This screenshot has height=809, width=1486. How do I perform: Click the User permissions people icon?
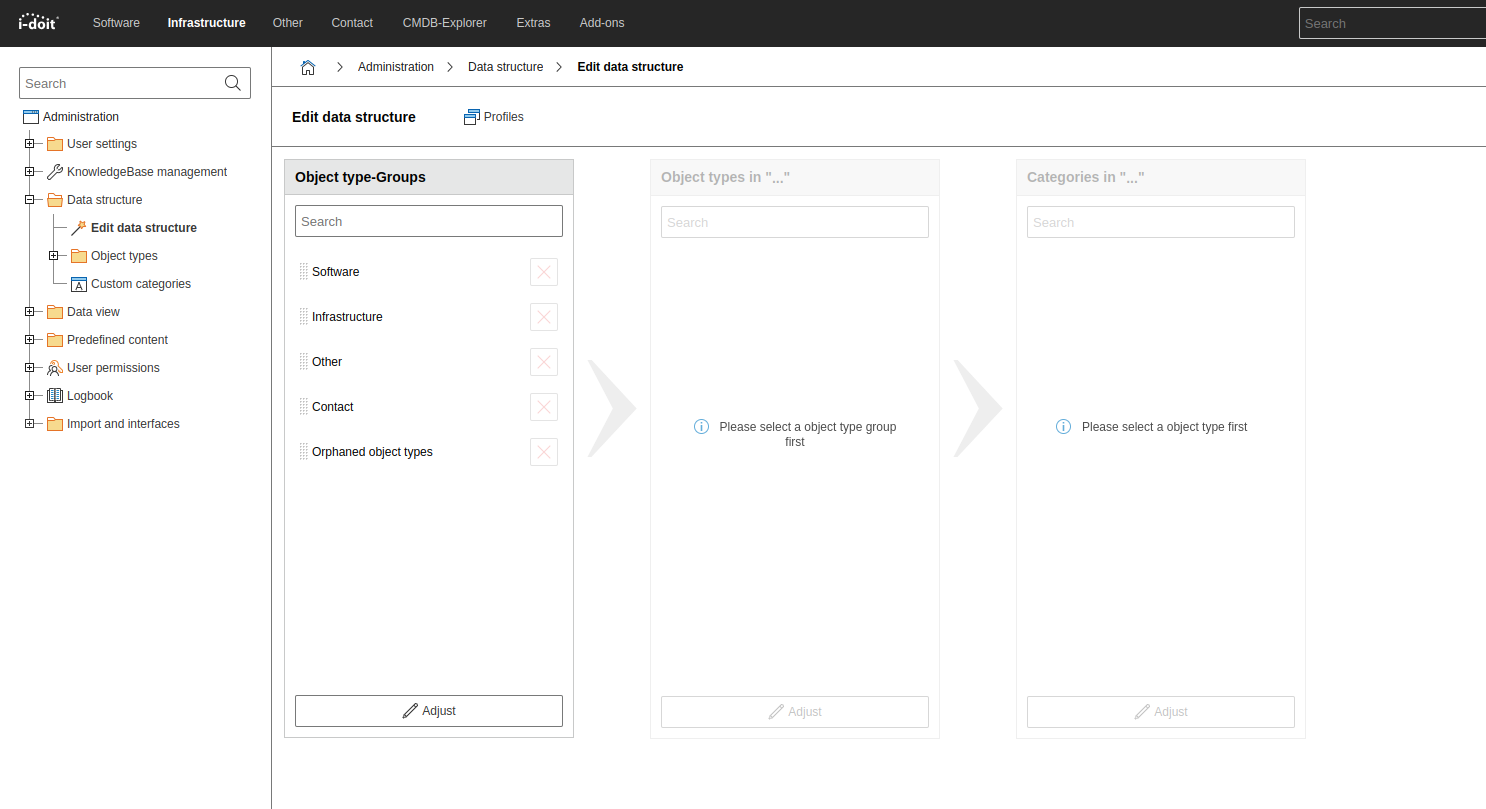click(x=55, y=368)
